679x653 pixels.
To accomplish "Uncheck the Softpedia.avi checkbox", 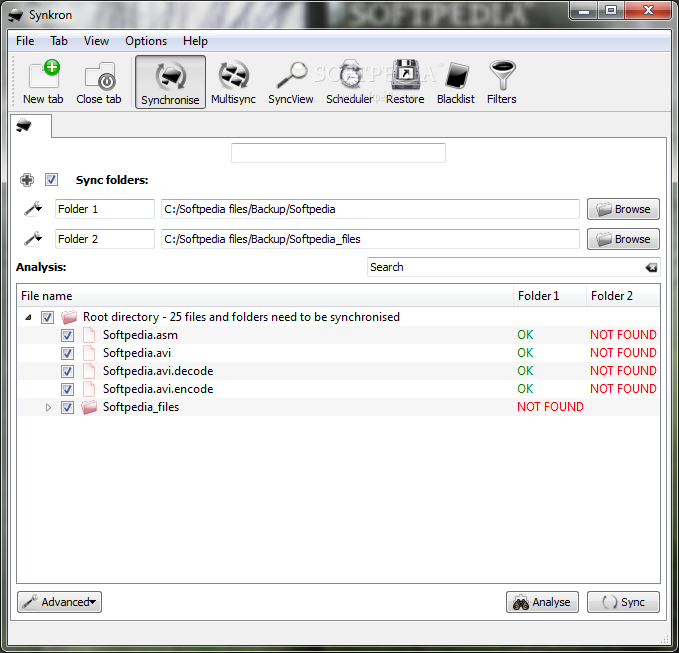I will [x=67, y=353].
